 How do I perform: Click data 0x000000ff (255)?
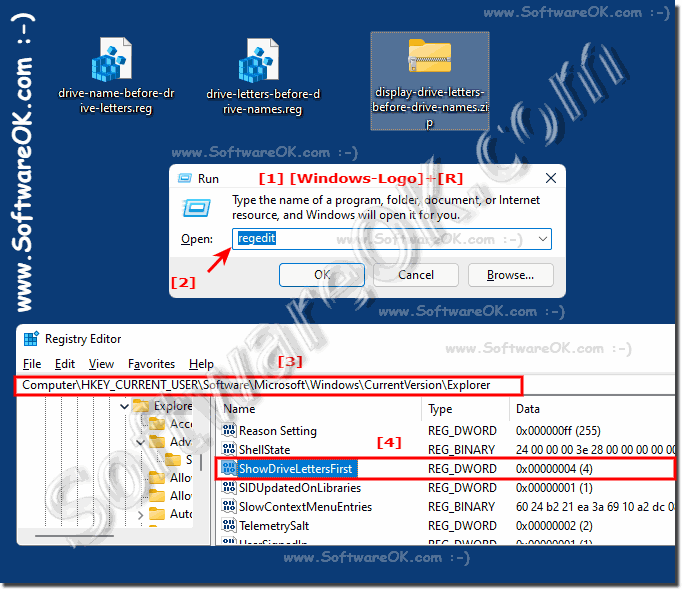558,431
